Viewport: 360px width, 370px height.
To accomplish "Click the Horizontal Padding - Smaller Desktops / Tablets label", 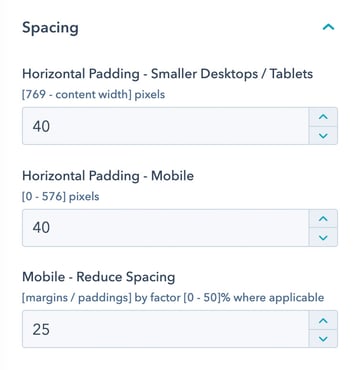I will point(167,74).
